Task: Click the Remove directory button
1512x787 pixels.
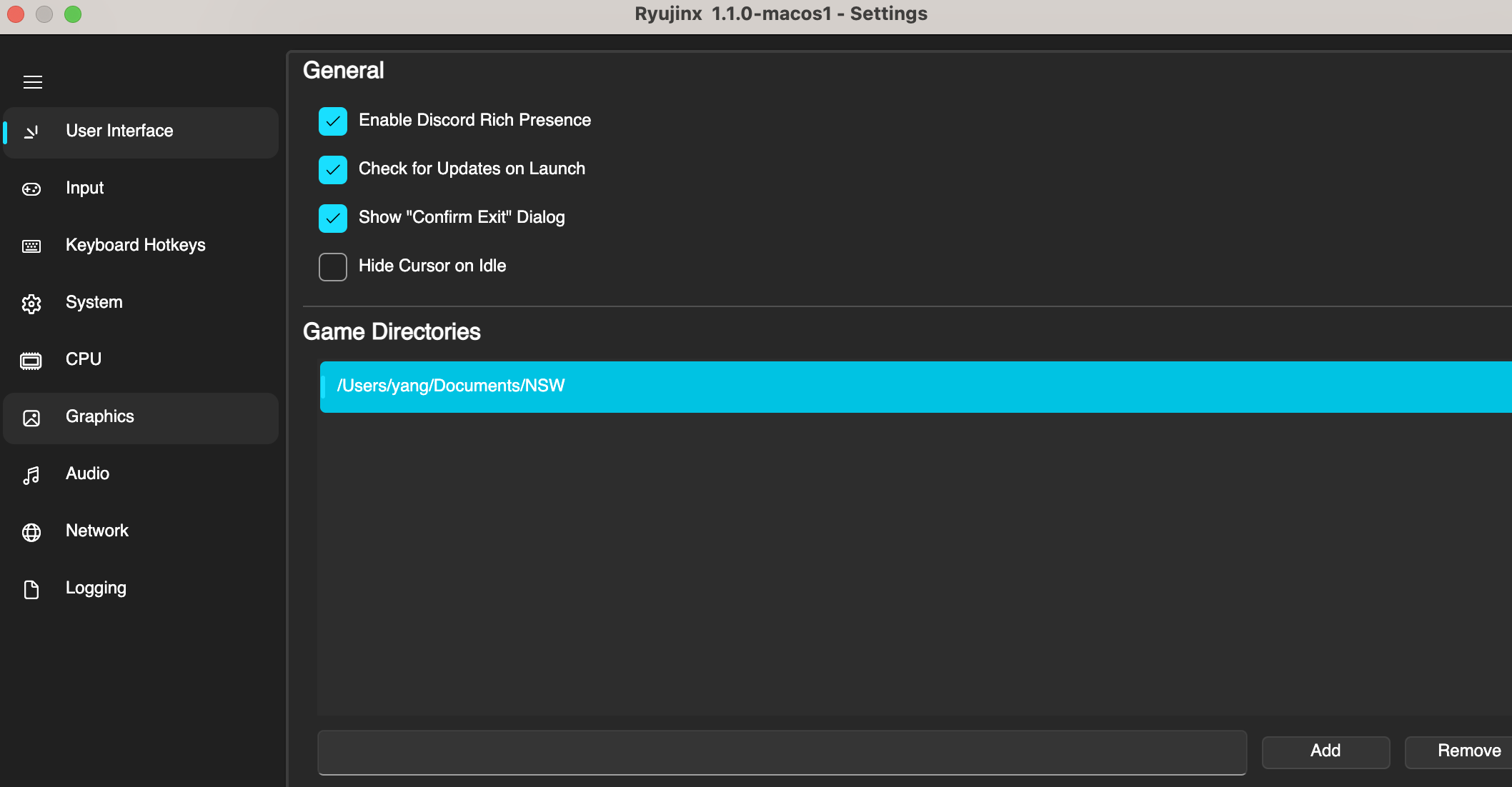Action: pos(1465,751)
